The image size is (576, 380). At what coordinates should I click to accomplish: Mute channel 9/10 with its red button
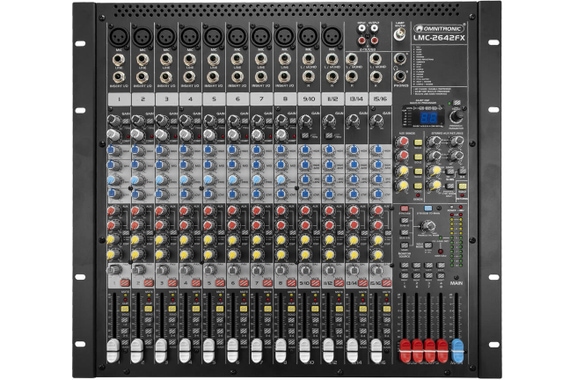[315, 283]
